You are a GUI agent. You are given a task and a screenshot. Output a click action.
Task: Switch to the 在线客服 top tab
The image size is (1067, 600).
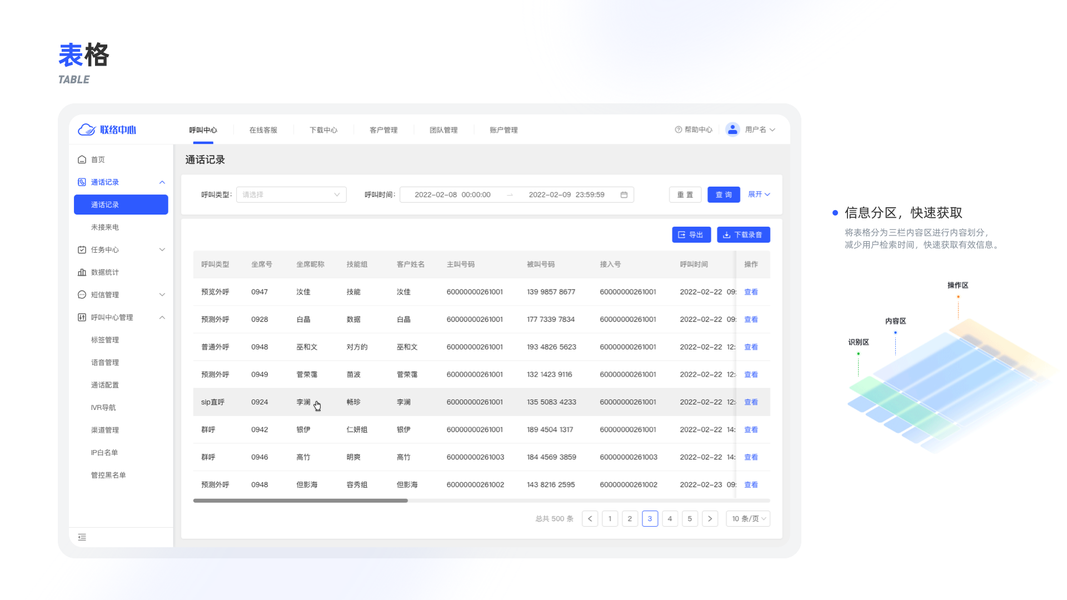click(263, 130)
